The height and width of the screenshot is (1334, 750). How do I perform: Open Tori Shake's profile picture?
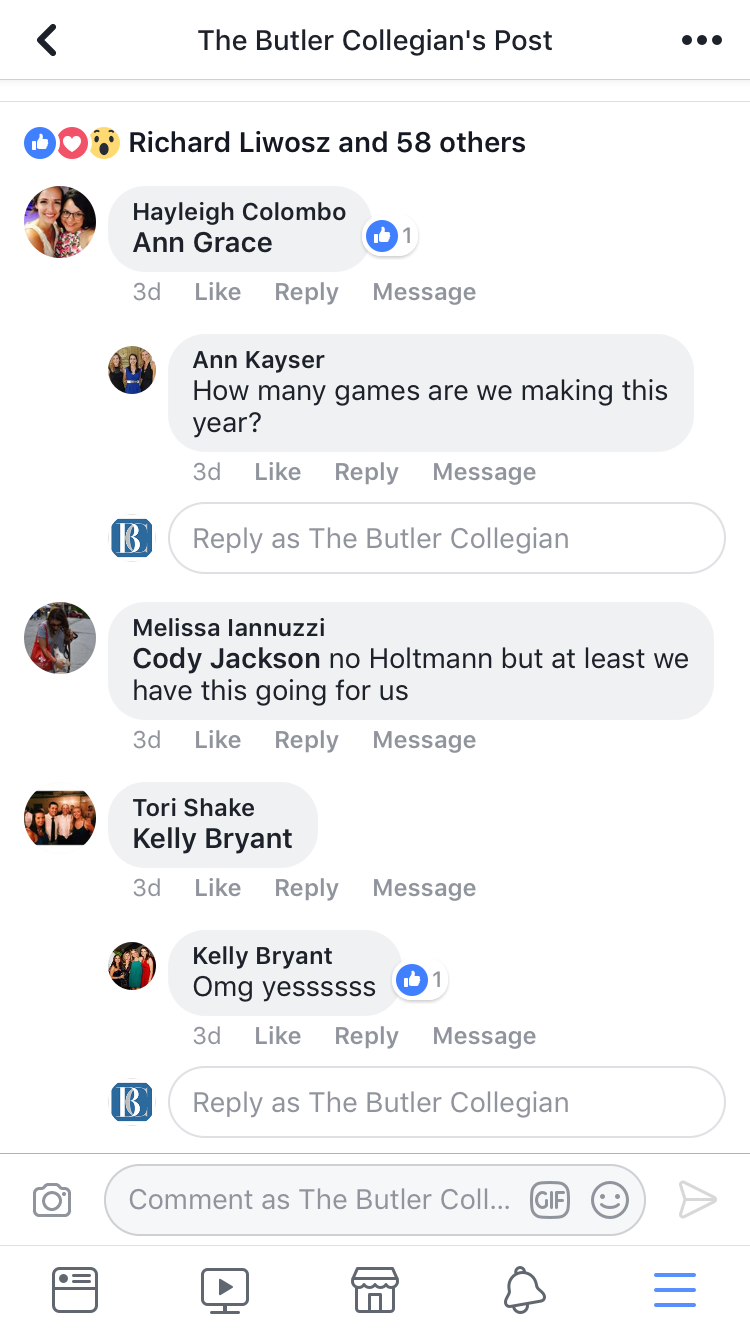click(x=60, y=818)
